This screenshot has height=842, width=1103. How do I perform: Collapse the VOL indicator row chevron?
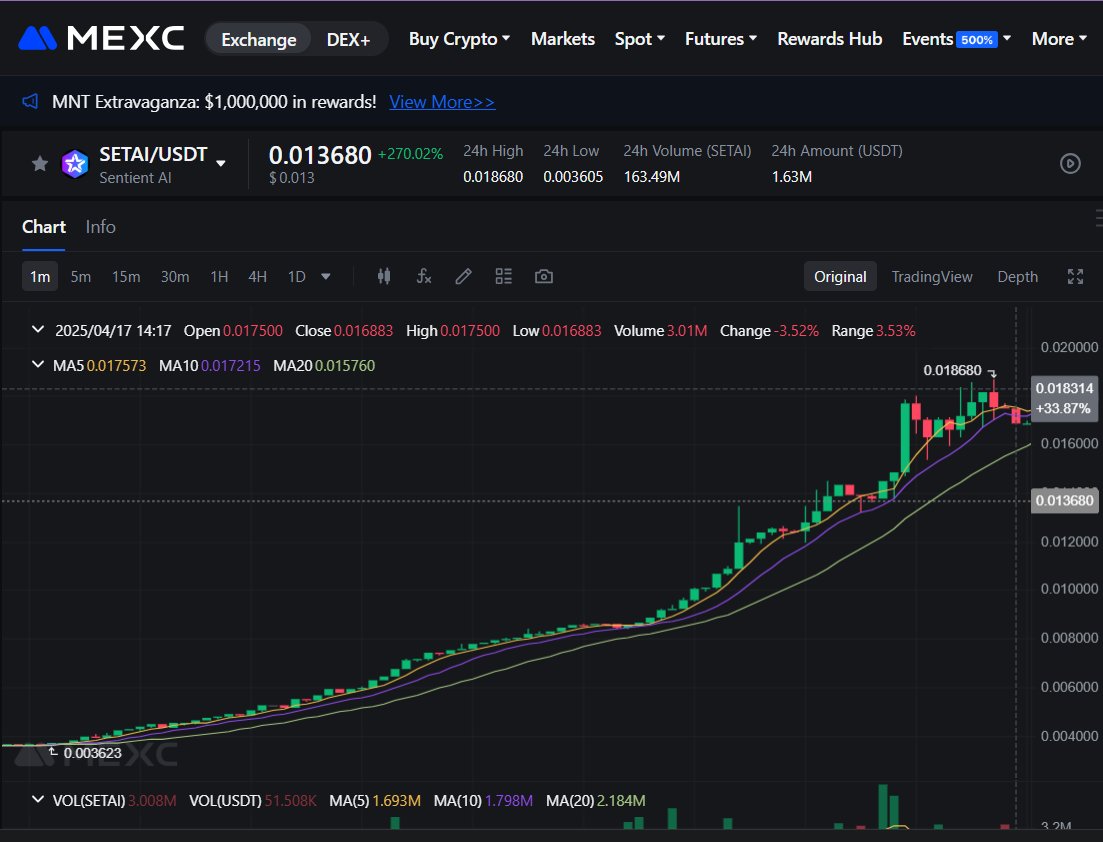(38, 799)
